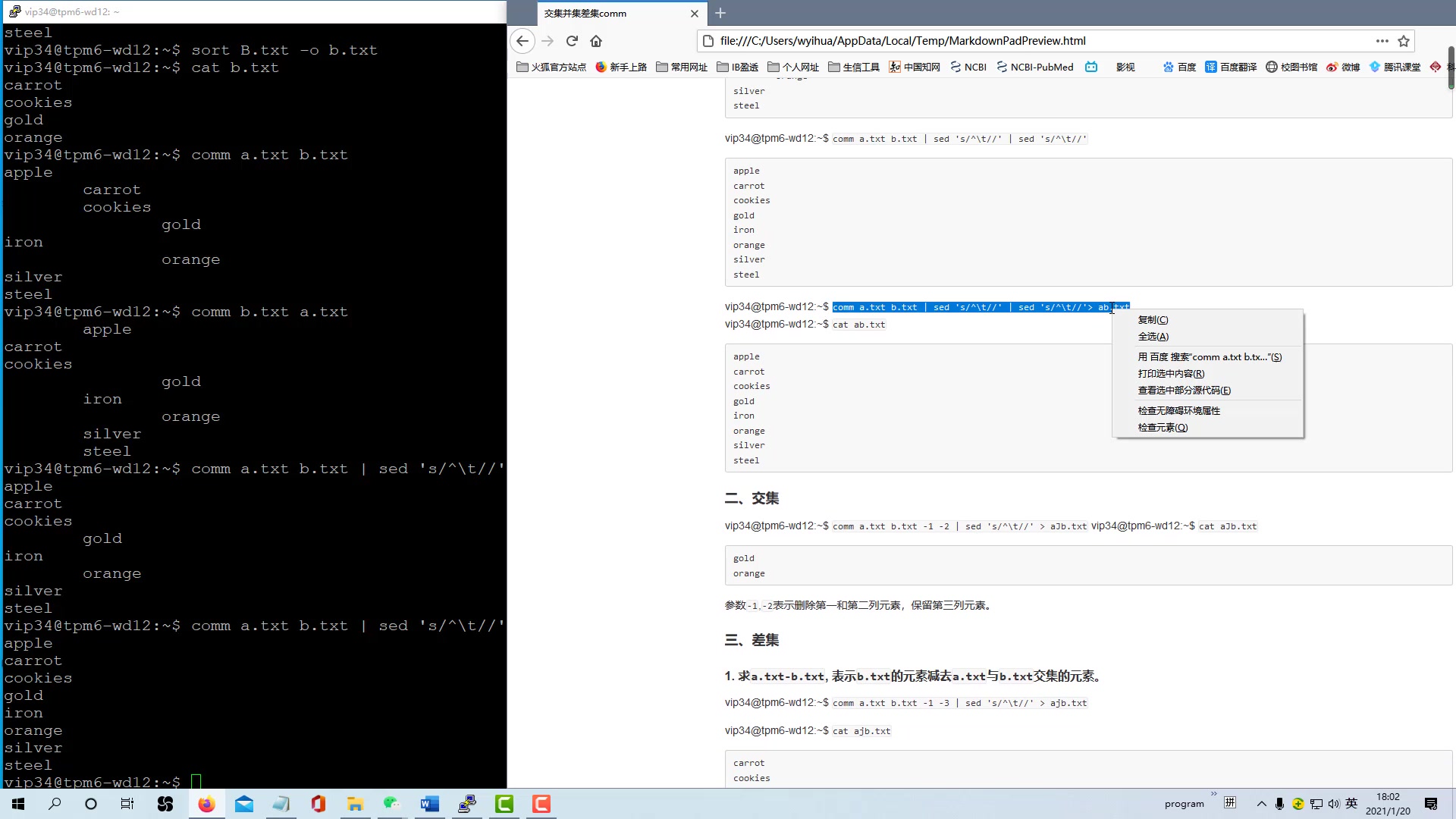The width and height of the screenshot is (1456, 819).
Task: Expand the 常用网址 bookmark folder
Action: point(682,67)
